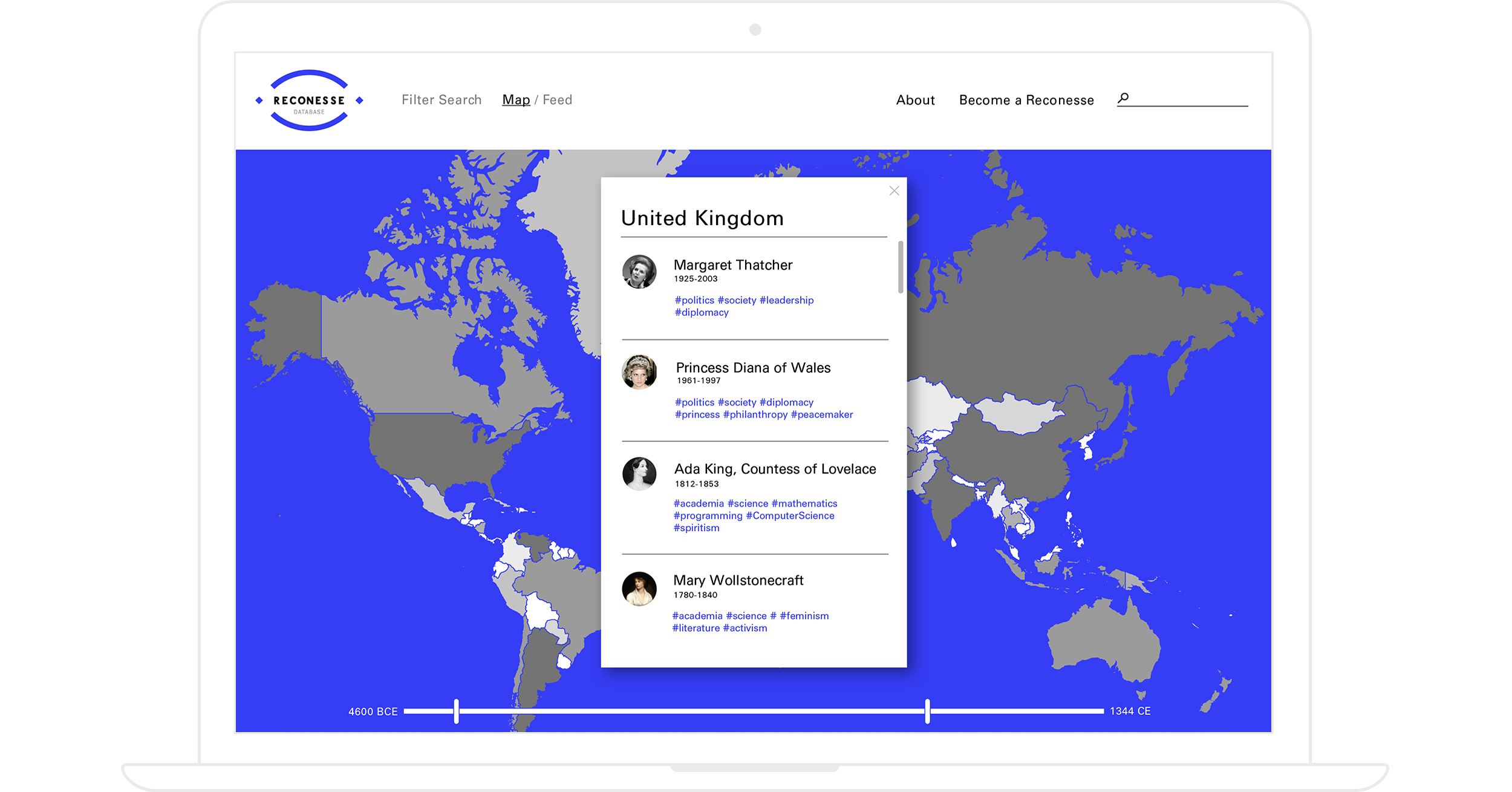Screen dimensions: 1512x792
Task: Open Princess Diana portrait thumbnail
Action: click(x=639, y=372)
